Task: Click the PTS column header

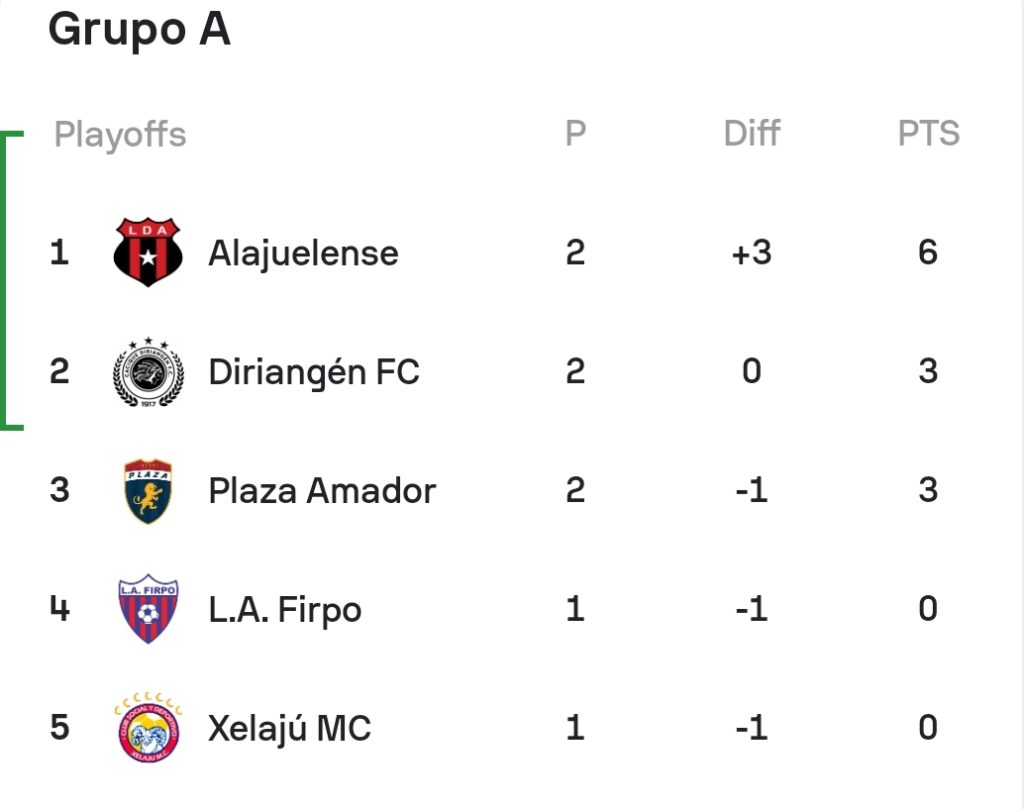Action: pos(929,133)
